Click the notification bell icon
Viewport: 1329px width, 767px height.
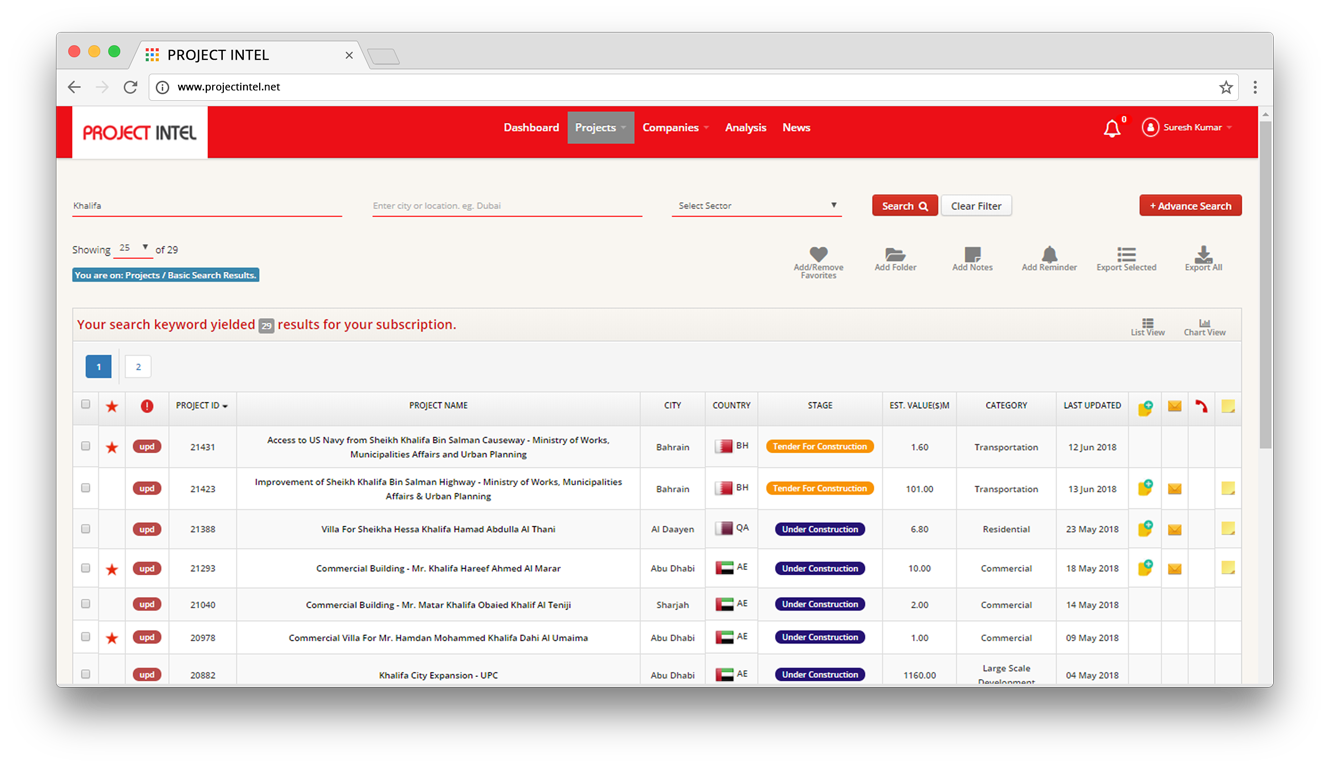[x=1111, y=128]
